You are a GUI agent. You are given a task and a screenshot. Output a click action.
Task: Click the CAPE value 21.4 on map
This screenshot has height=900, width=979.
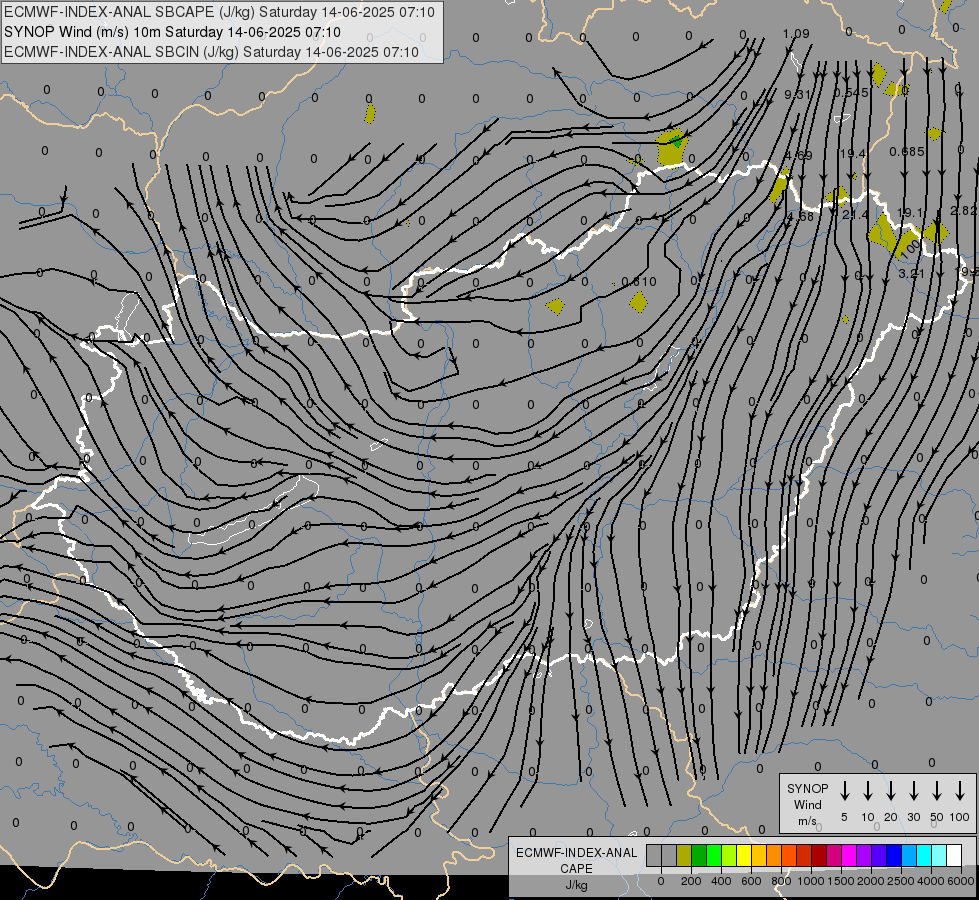[x=855, y=215]
